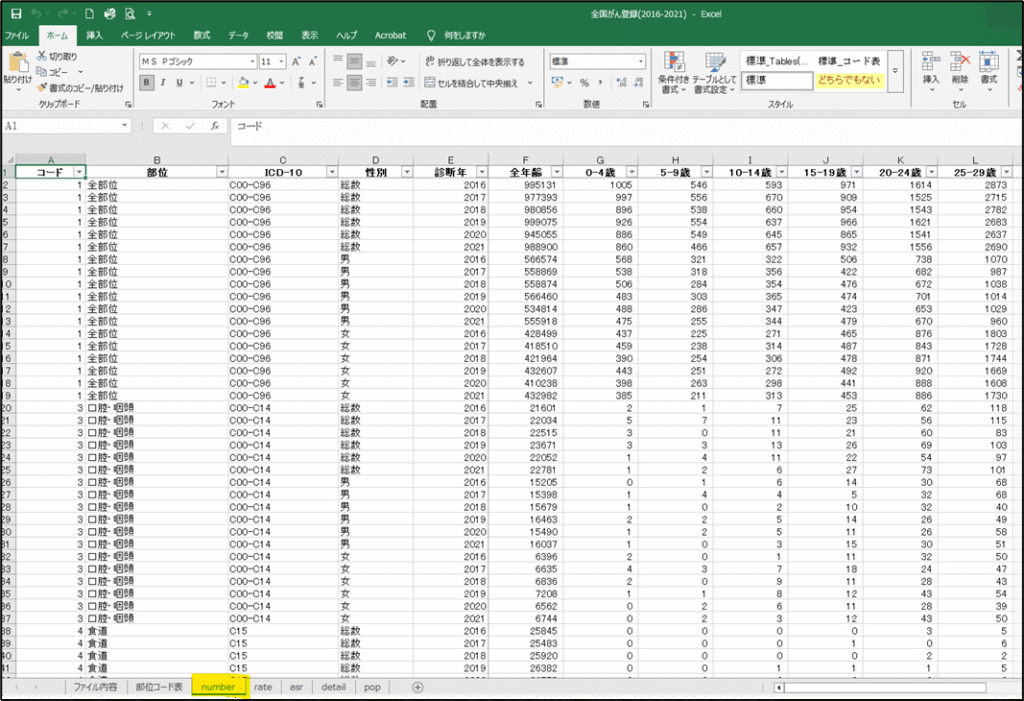
Task: Click Format as Table (テーブルとして書式設定)
Action: 714,68
